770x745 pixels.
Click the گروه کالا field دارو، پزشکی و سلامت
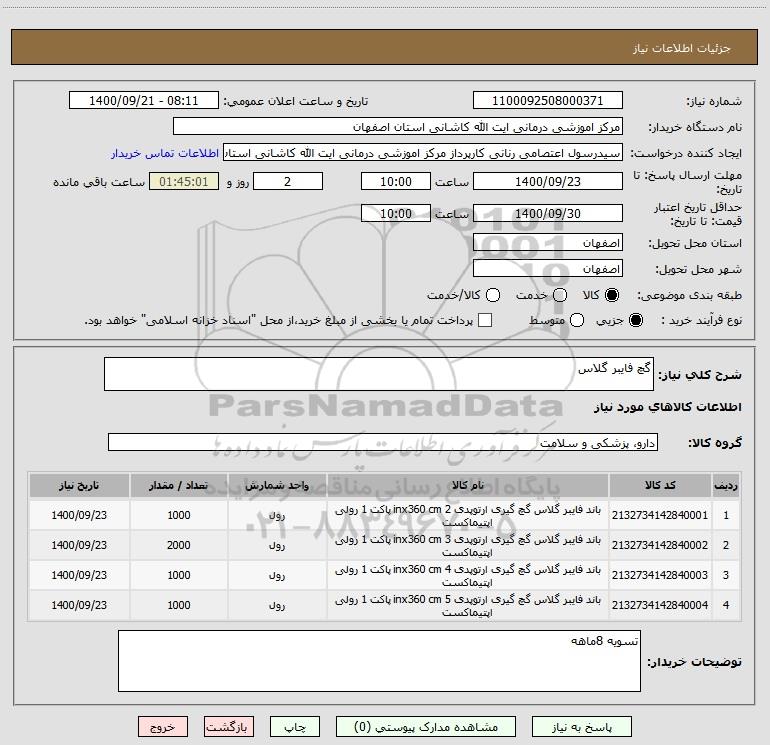(x=383, y=442)
